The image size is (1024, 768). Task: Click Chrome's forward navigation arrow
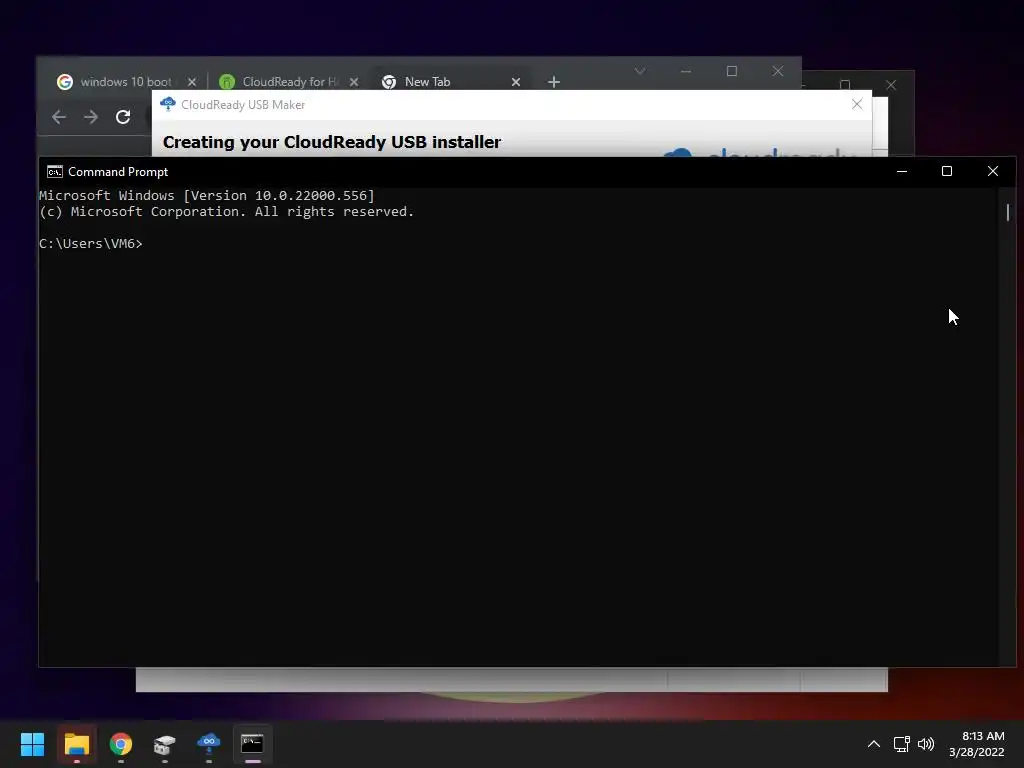91,117
